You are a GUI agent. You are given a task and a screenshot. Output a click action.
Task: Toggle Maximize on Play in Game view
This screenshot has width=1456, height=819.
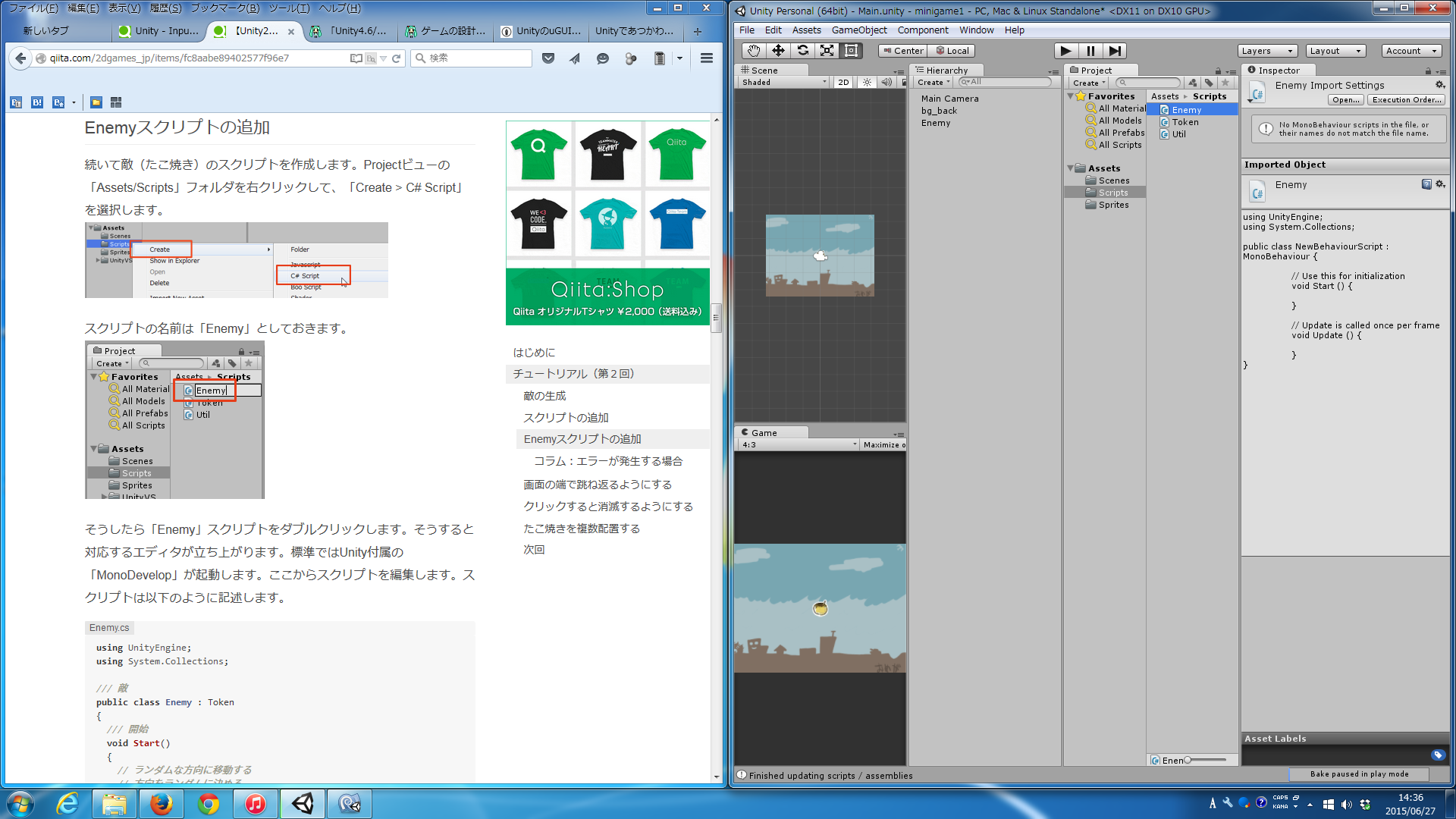pos(883,444)
